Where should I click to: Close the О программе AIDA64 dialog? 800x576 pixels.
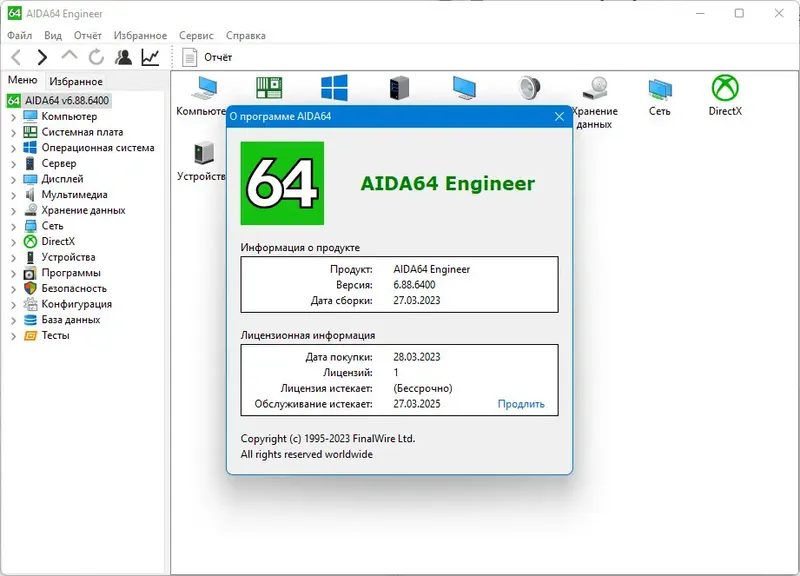(559, 116)
